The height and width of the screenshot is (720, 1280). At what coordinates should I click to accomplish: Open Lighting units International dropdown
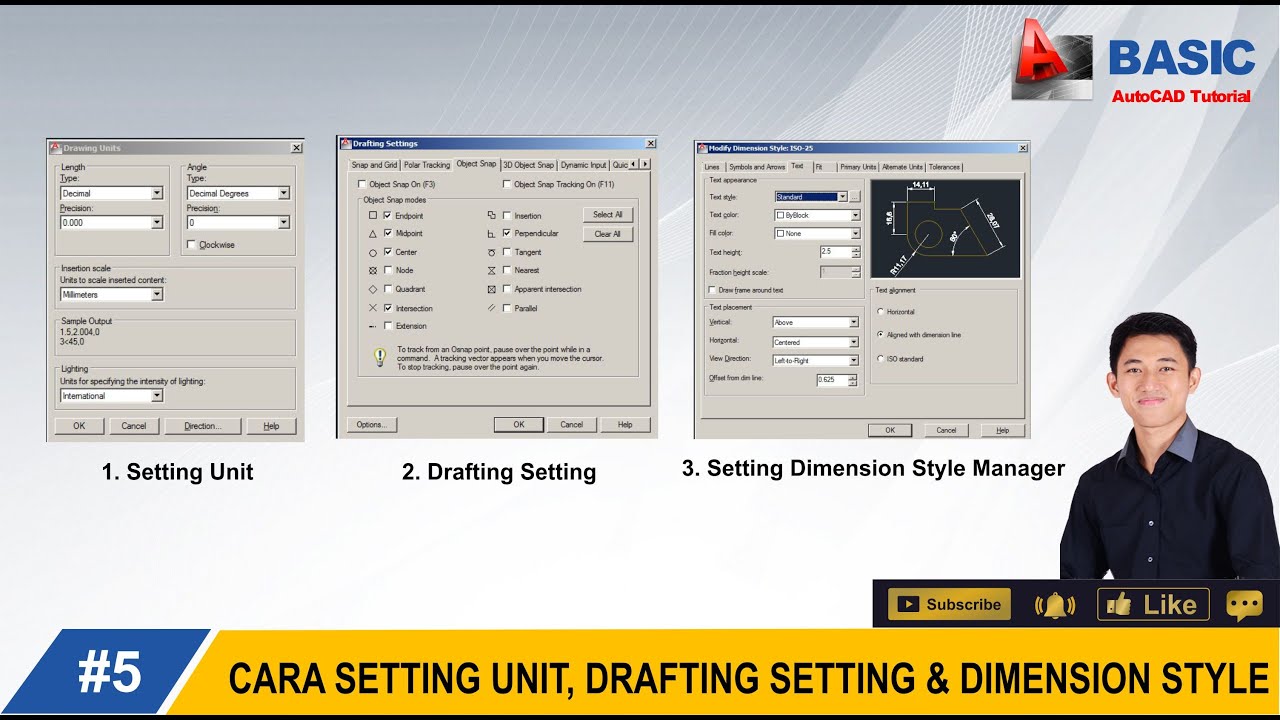pyautogui.click(x=111, y=395)
